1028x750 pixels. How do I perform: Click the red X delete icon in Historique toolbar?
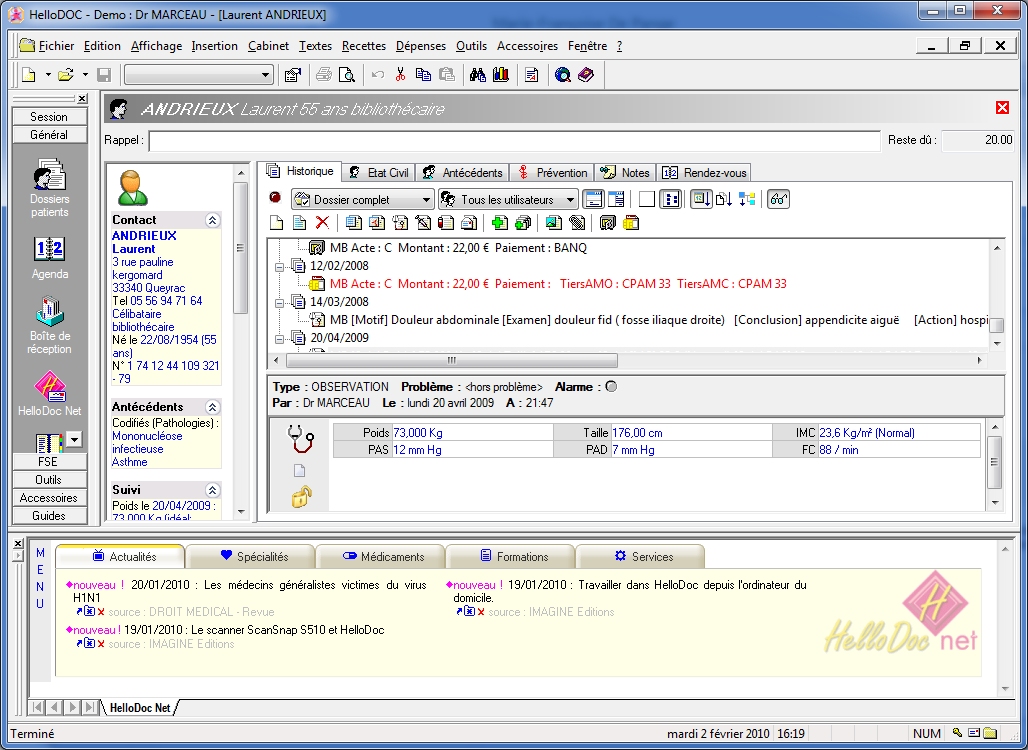coord(322,223)
